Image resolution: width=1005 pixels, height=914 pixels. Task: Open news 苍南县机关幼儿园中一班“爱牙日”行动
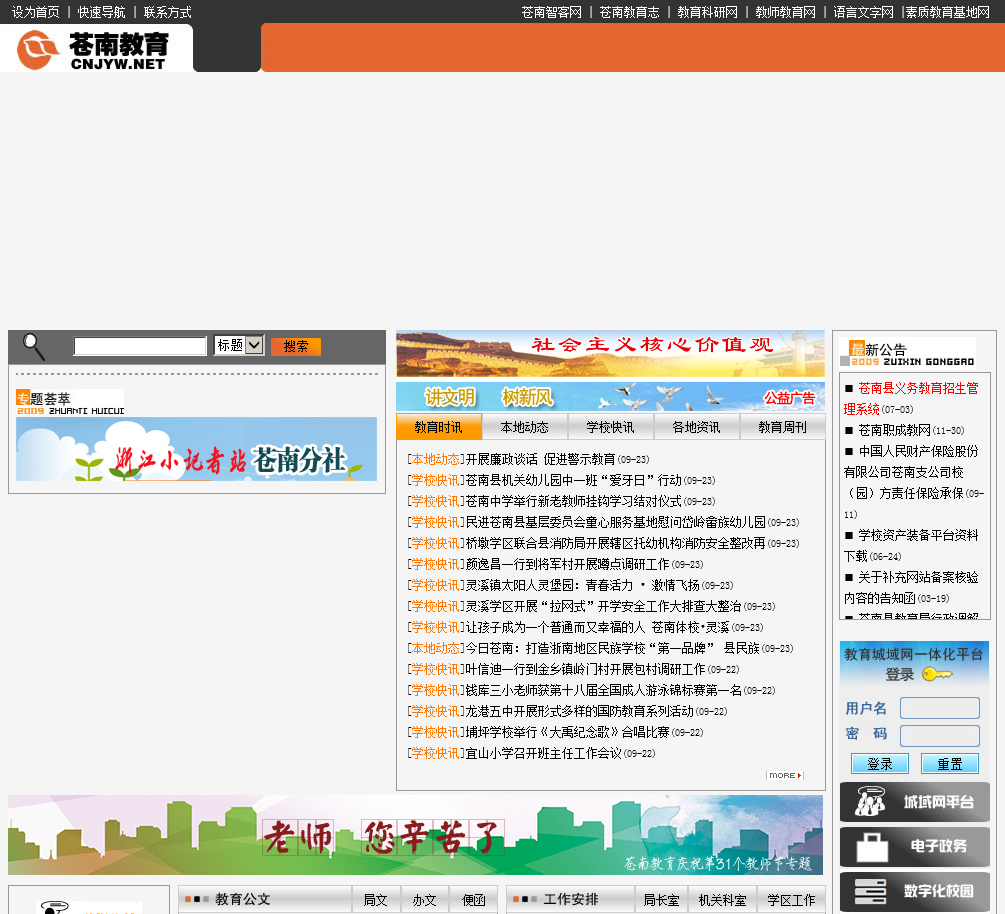click(573, 481)
